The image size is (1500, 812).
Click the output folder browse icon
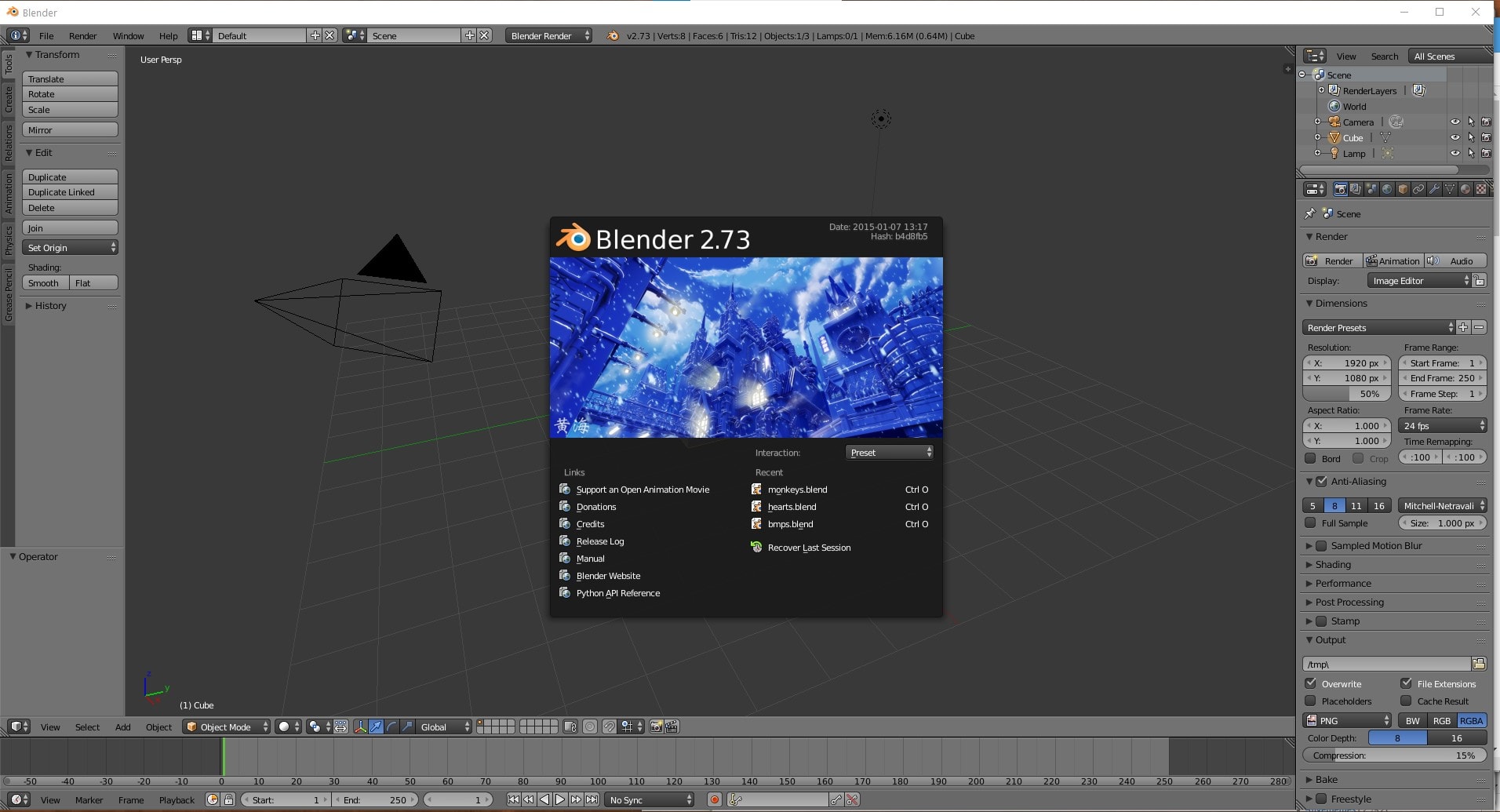pyautogui.click(x=1479, y=664)
